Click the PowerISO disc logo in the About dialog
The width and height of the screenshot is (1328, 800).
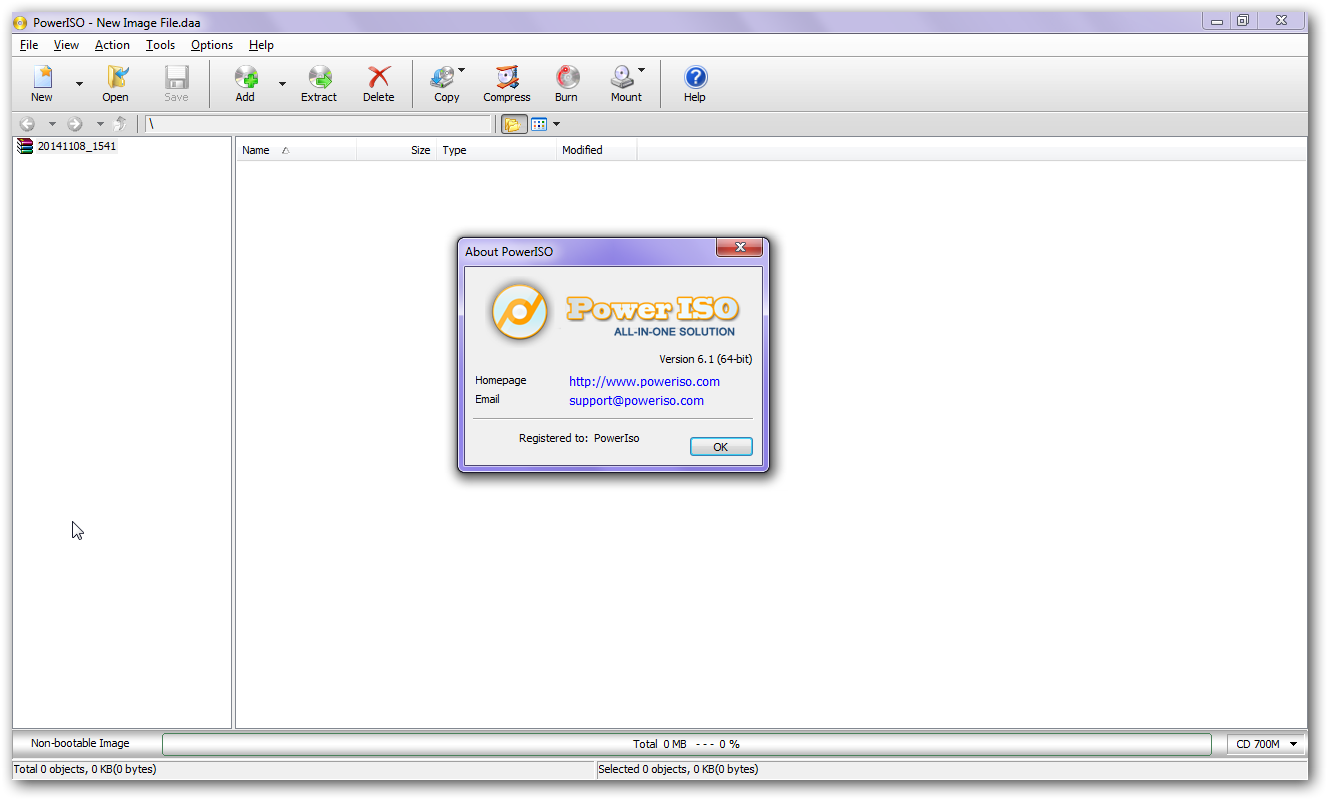(x=519, y=311)
